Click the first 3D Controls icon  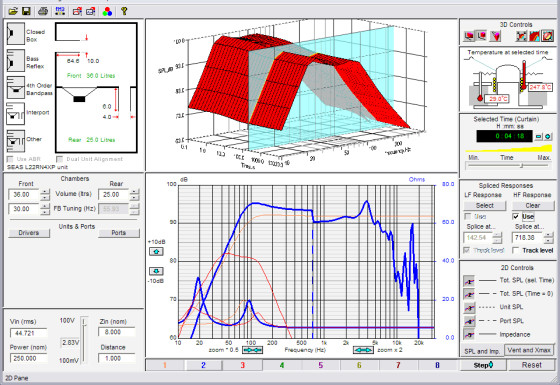coord(469,36)
